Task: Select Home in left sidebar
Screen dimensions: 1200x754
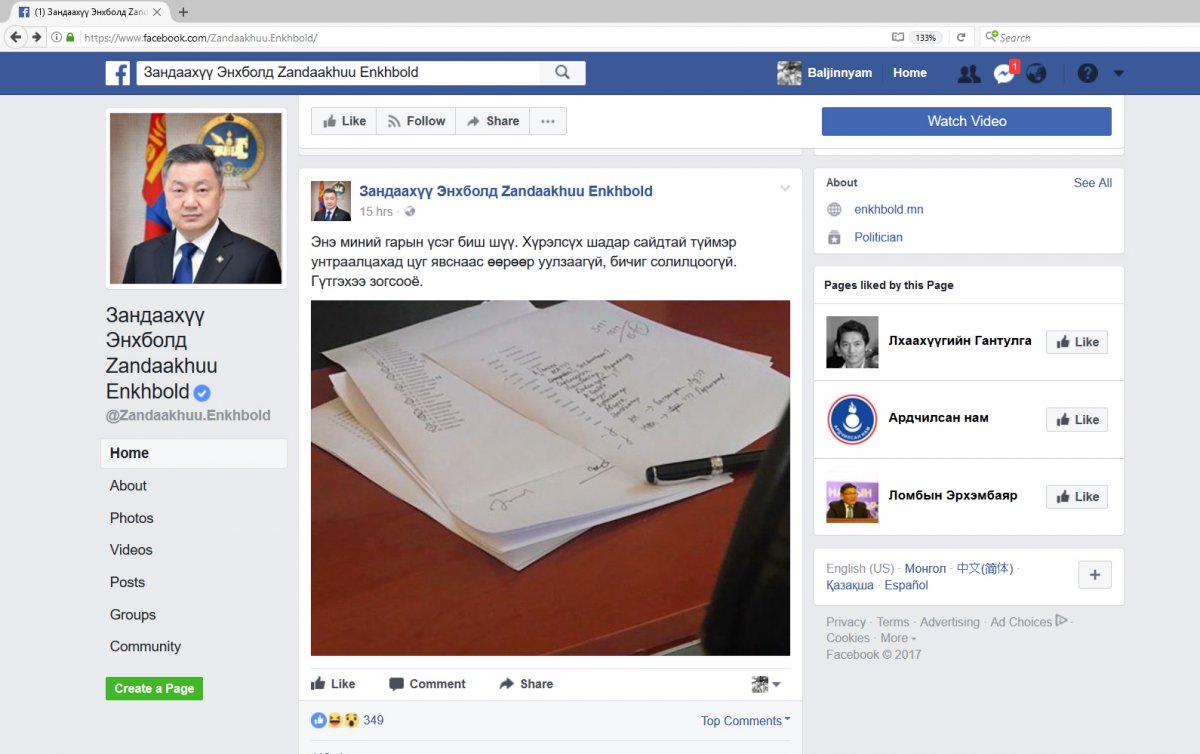Action: point(194,453)
